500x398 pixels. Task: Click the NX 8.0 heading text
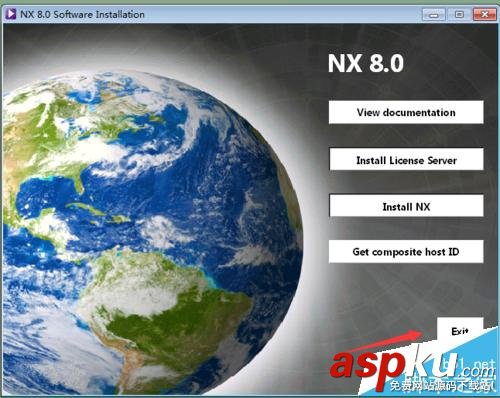[x=366, y=63]
